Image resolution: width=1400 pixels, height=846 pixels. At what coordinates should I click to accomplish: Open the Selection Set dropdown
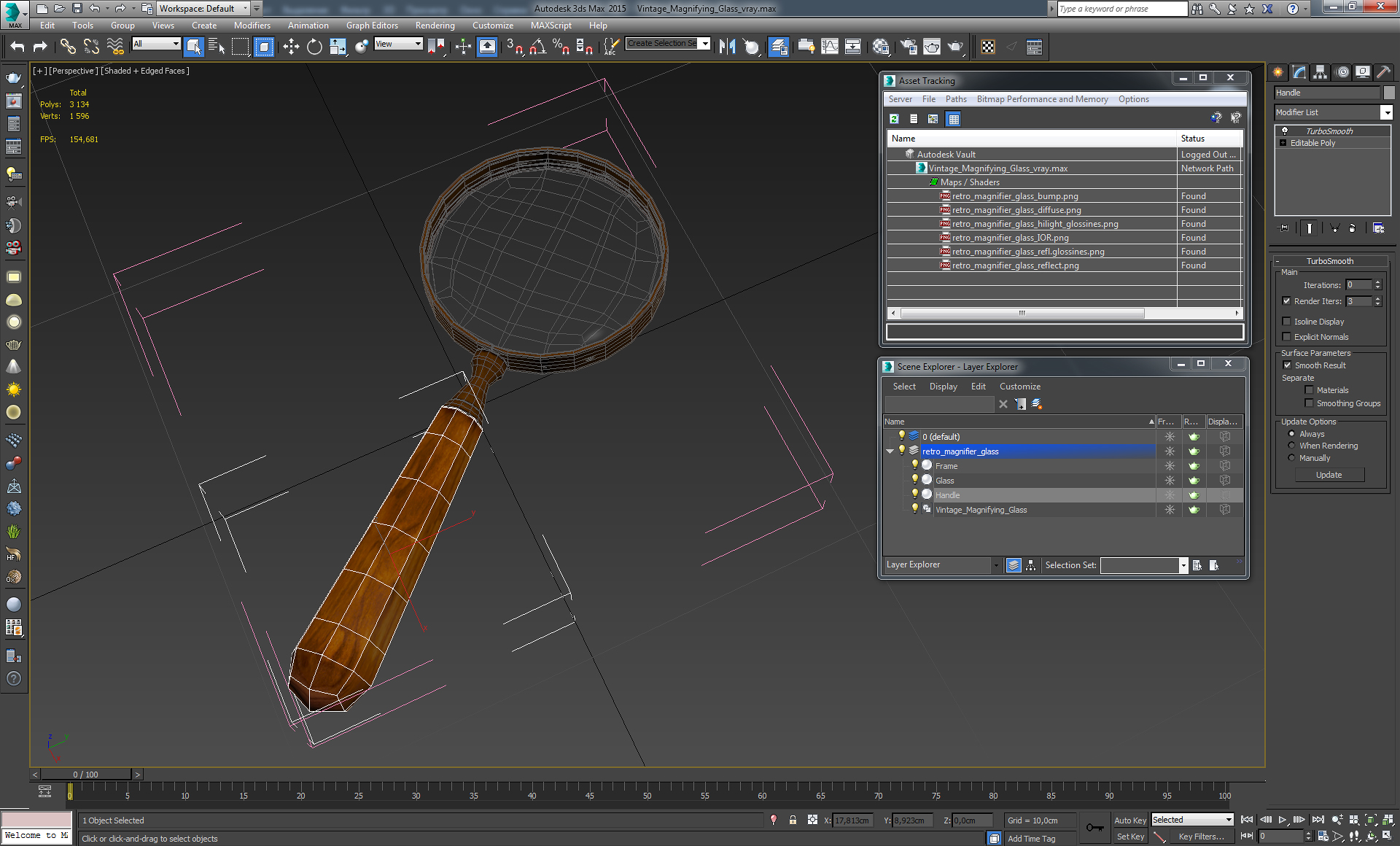tap(1183, 565)
